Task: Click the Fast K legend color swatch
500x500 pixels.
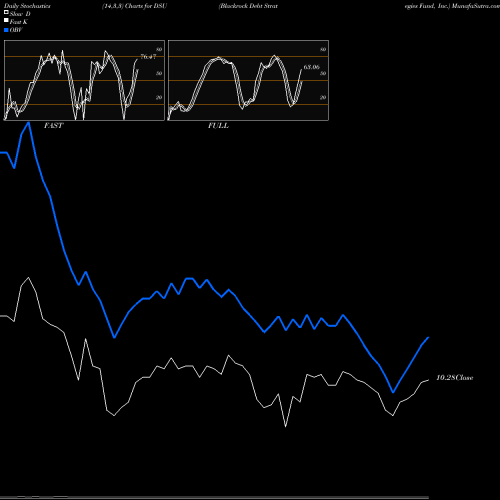Action: [x=6, y=21]
